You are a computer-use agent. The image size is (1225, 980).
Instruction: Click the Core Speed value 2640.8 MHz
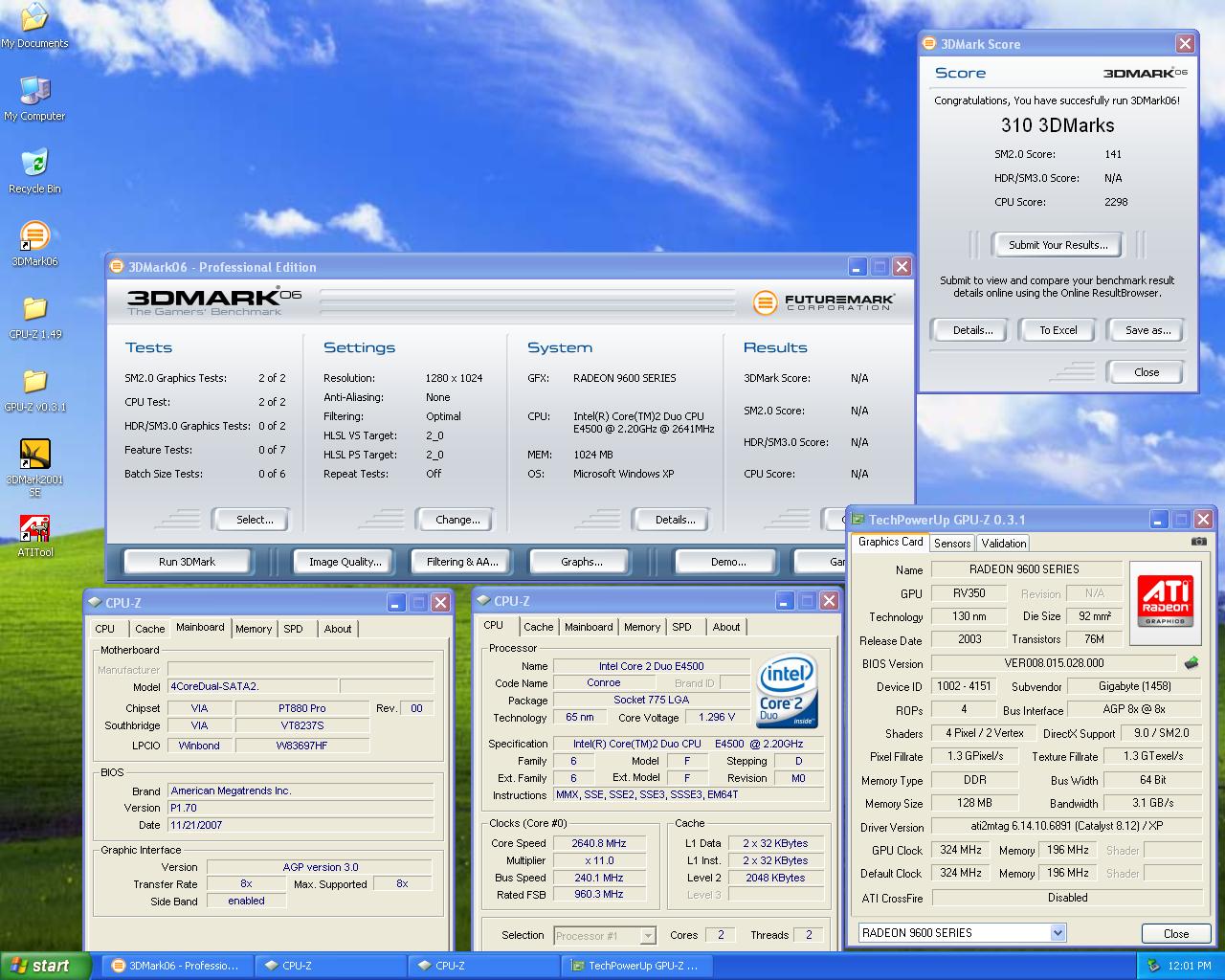tap(599, 843)
